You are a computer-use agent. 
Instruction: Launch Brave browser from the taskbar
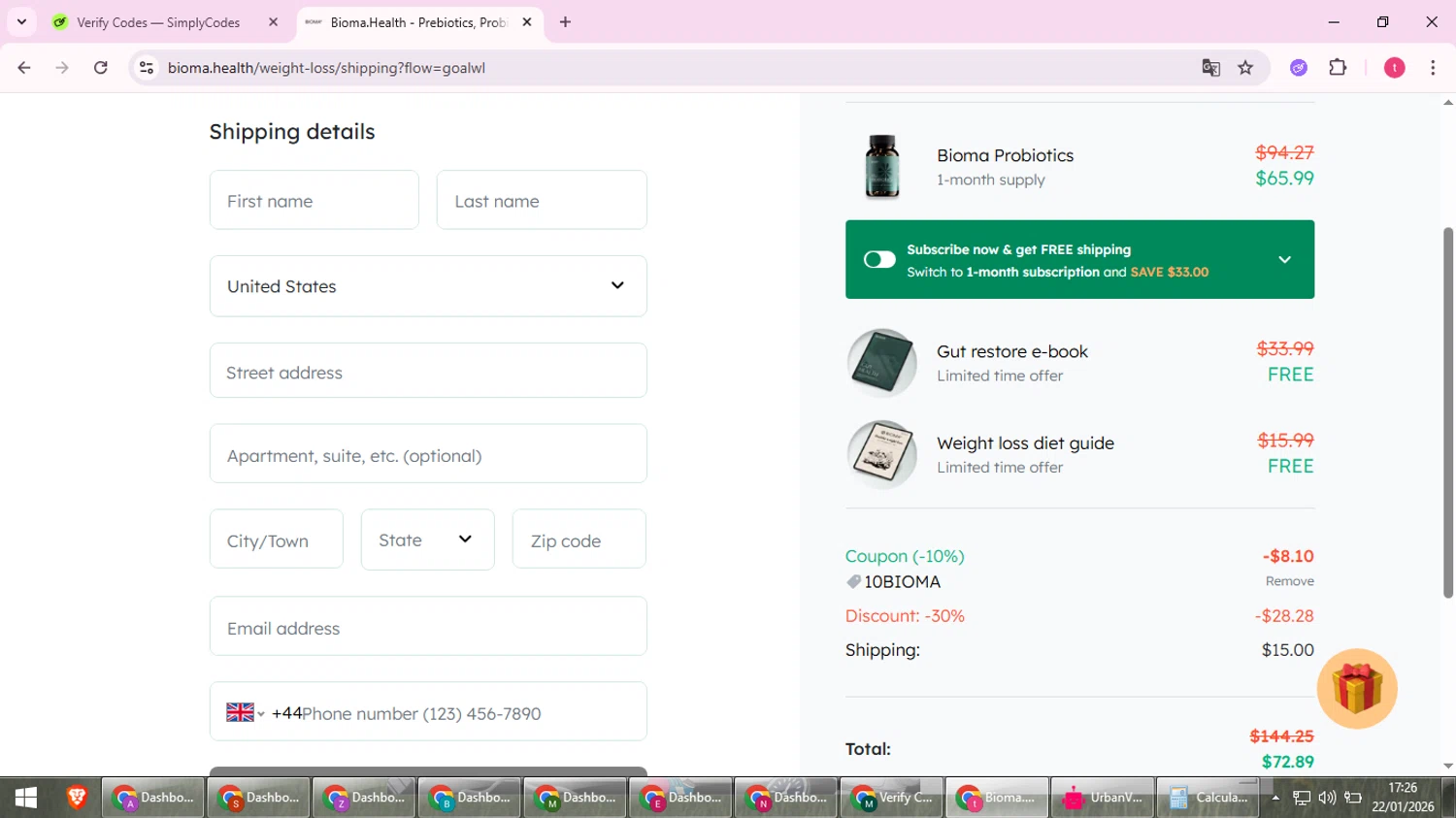pos(77,798)
